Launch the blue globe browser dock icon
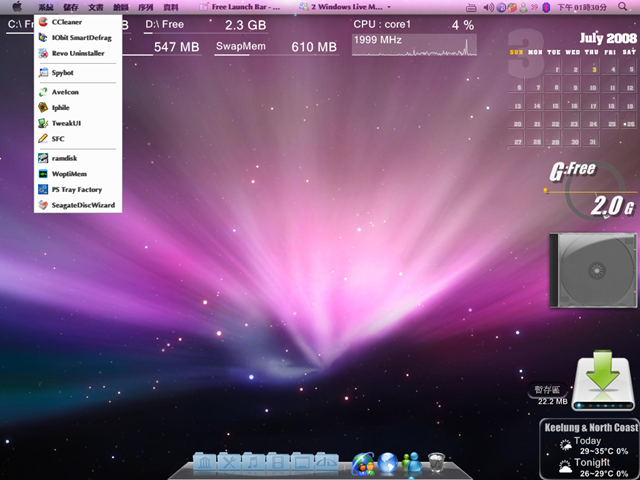This screenshot has height=480, width=640. coord(387,462)
